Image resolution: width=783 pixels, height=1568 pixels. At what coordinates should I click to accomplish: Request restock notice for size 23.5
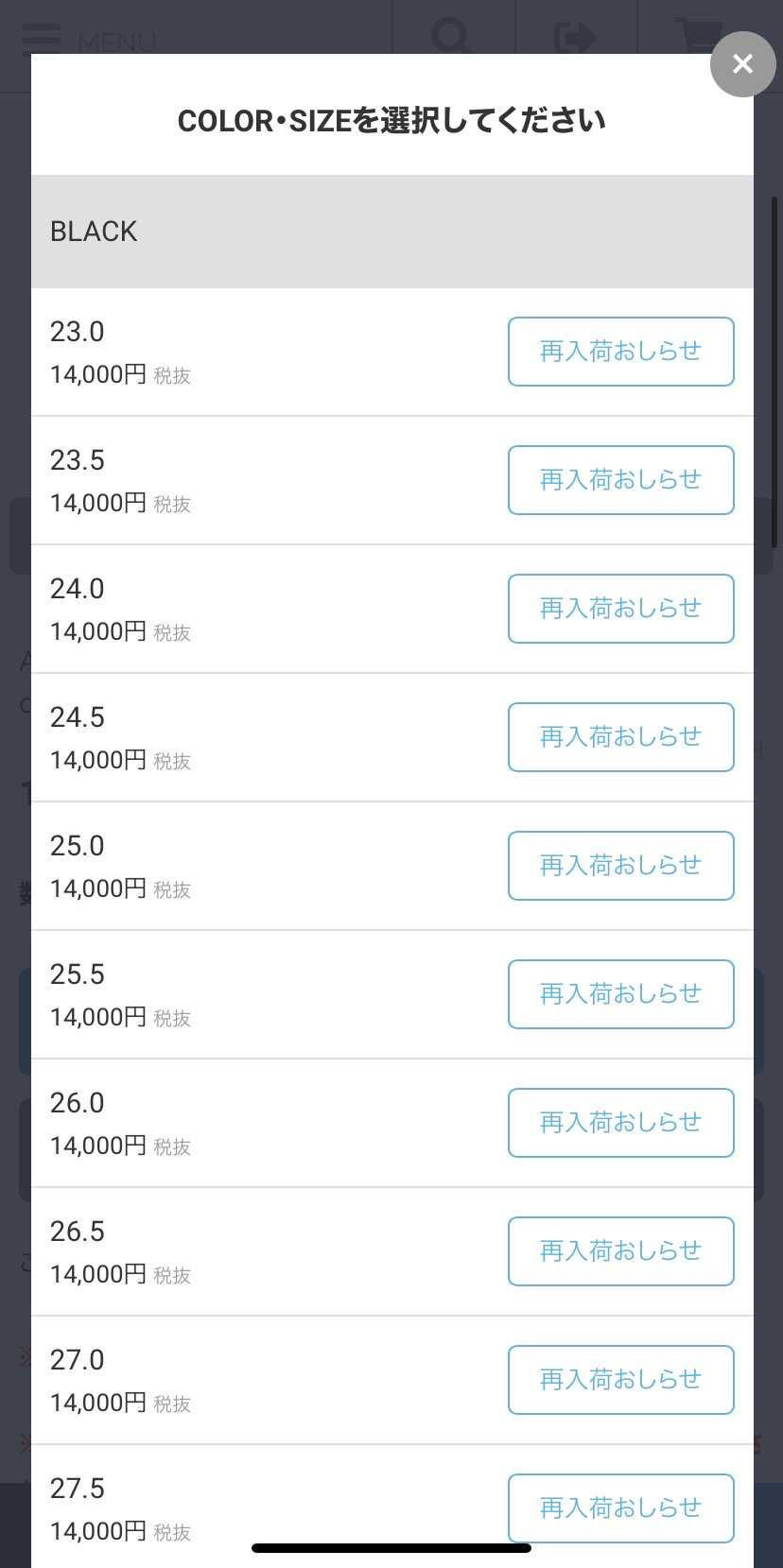pyautogui.click(x=620, y=480)
